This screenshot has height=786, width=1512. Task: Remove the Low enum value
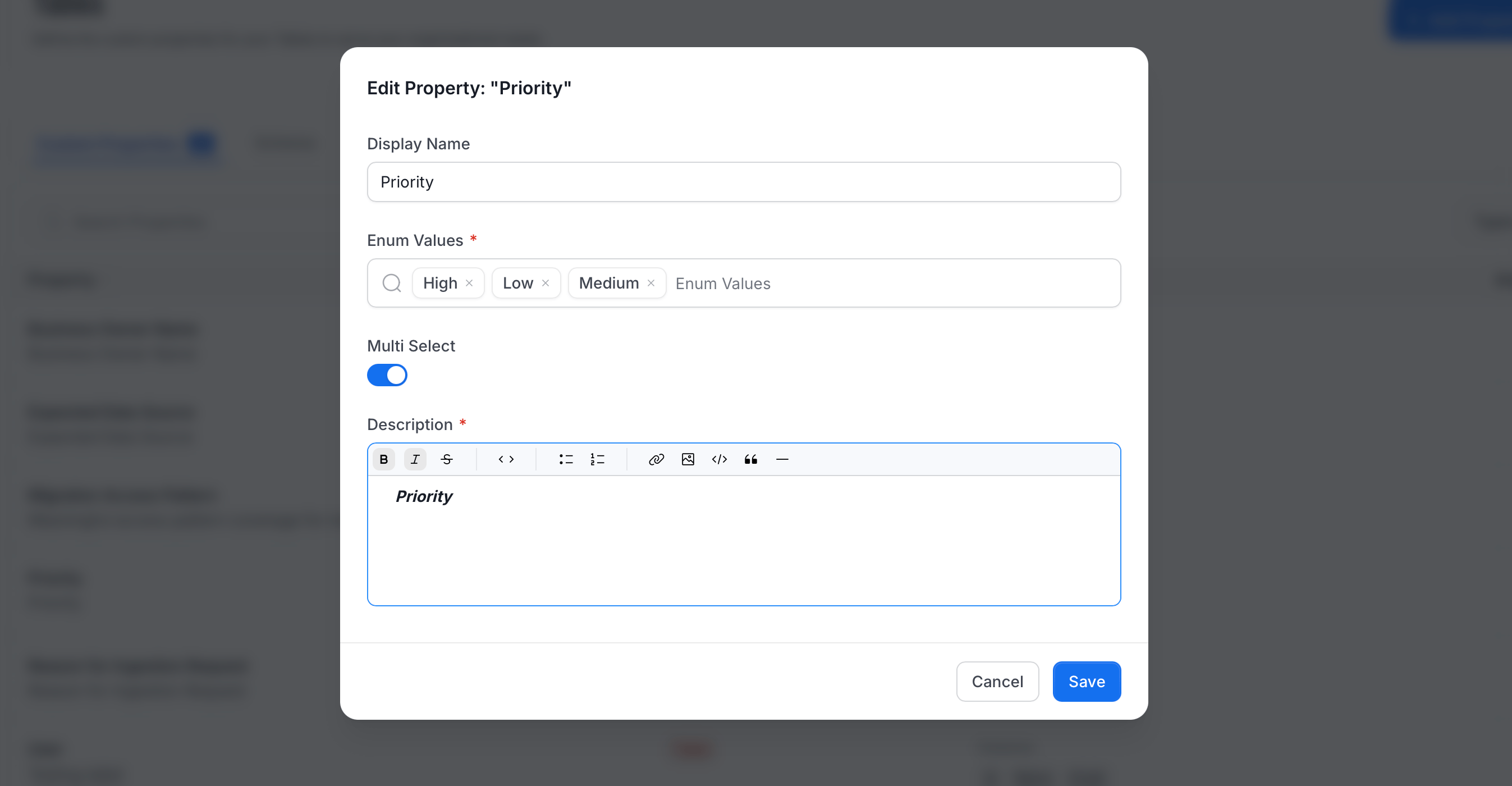[x=546, y=283]
